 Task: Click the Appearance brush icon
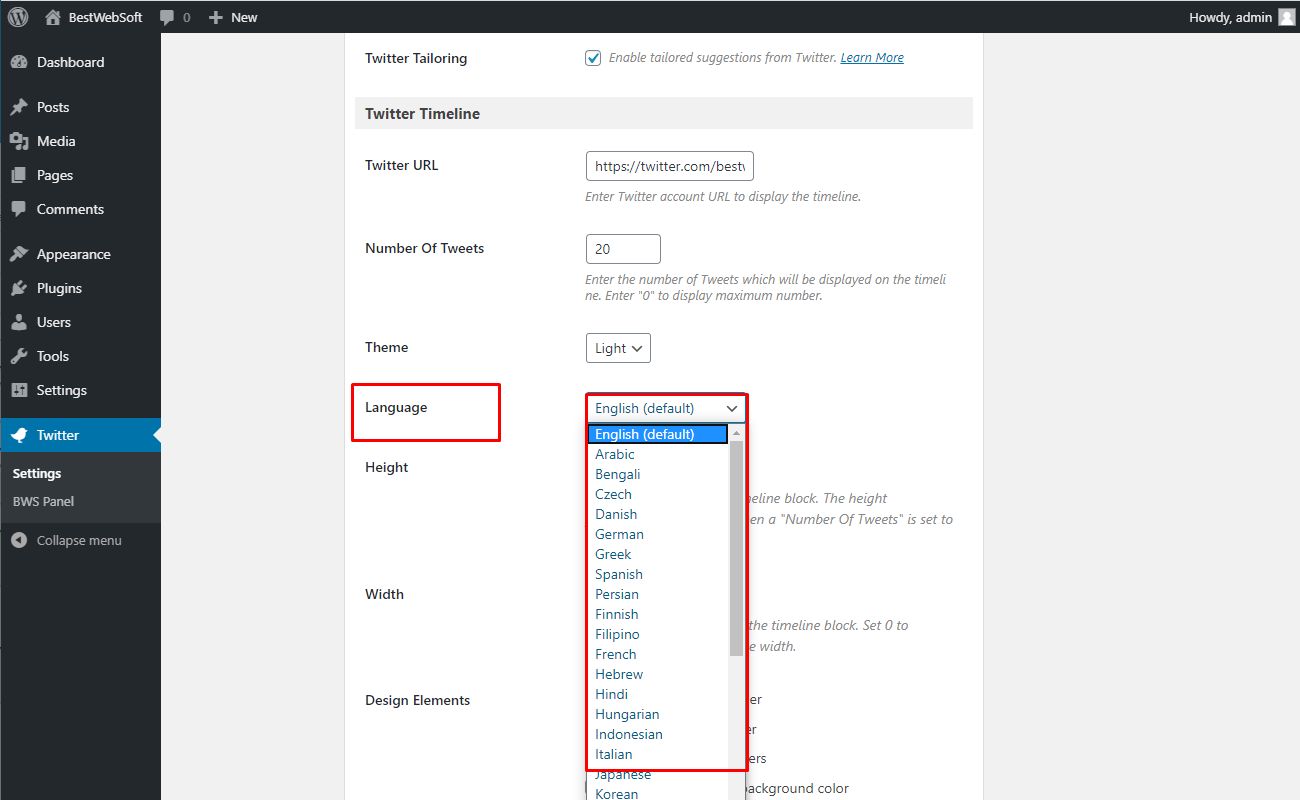[19, 254]
